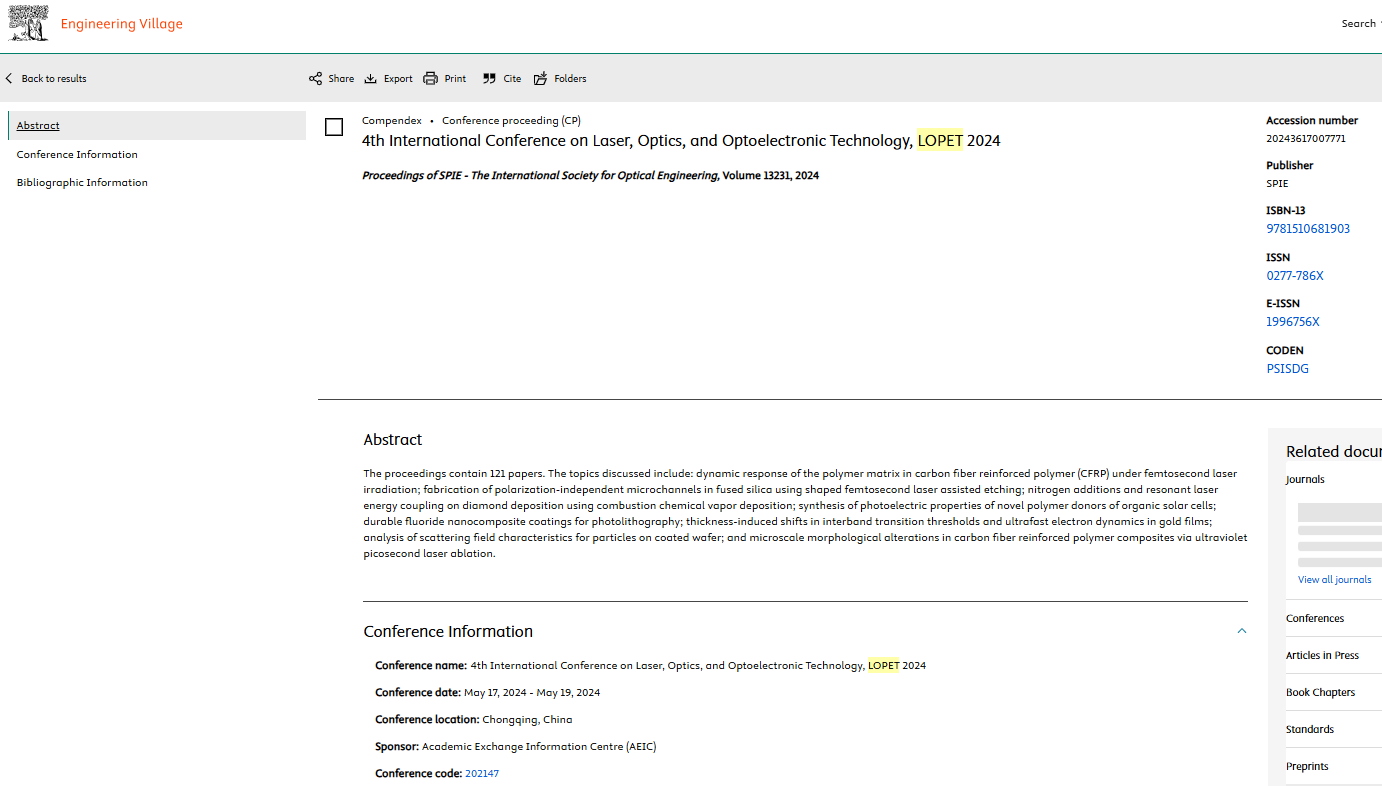Open the CODEN PSISDG link

click(x=1287, y=369)
